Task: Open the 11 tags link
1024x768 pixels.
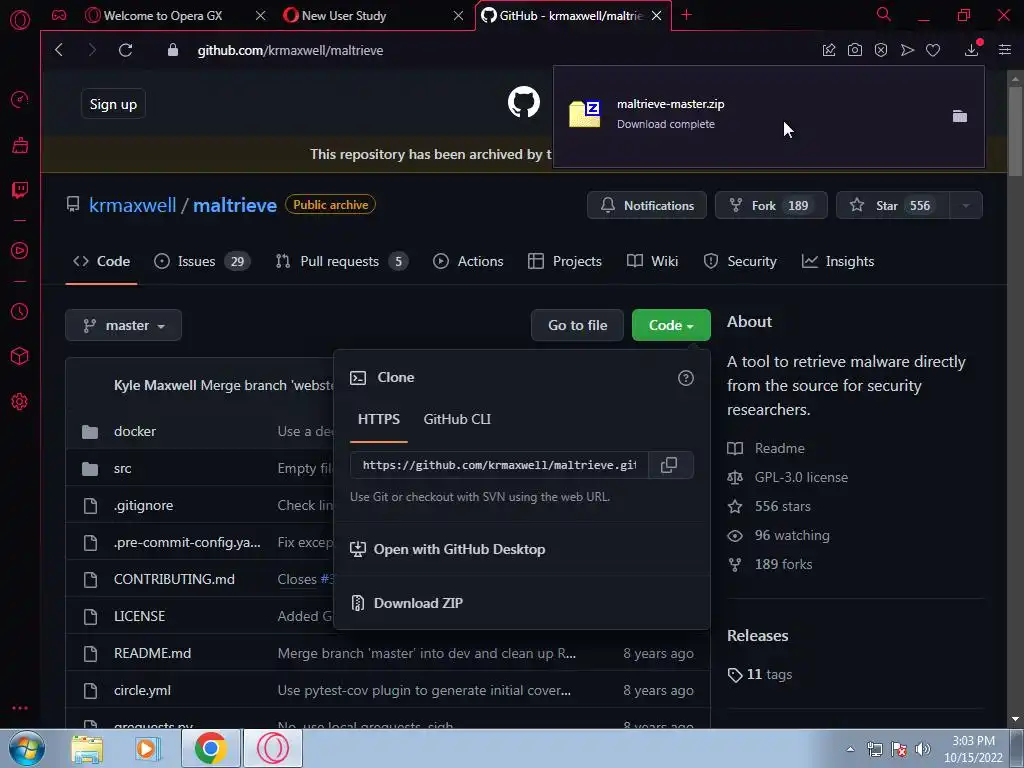Action: [760, 675]
